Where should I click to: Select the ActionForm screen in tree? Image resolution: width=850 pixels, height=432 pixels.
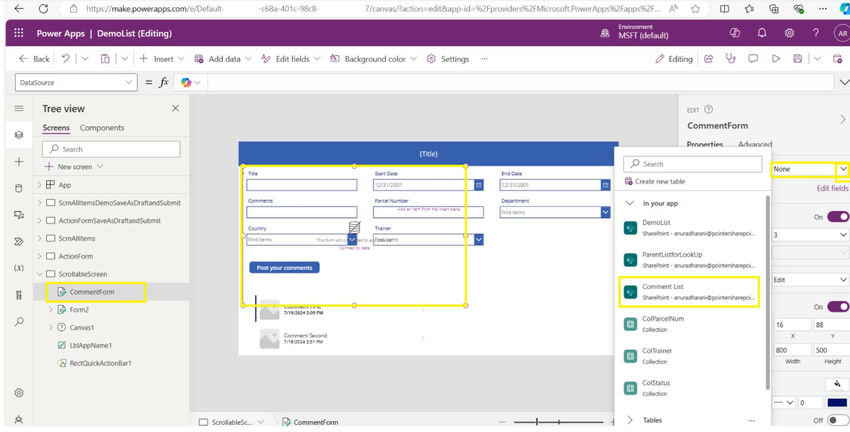pyautogui.click(x=75, y=256)
